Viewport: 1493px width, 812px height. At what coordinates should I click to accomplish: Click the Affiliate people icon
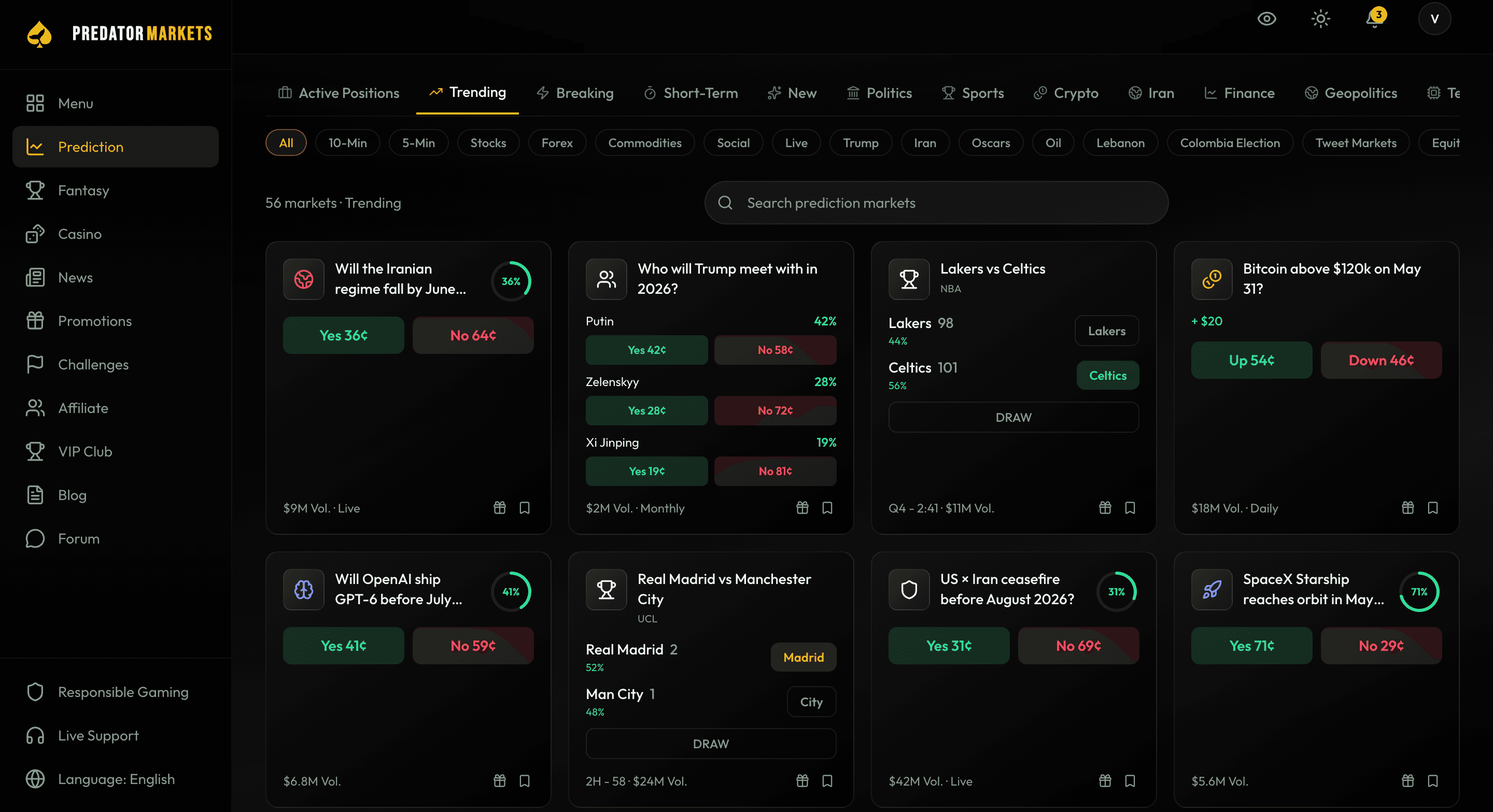35,408
